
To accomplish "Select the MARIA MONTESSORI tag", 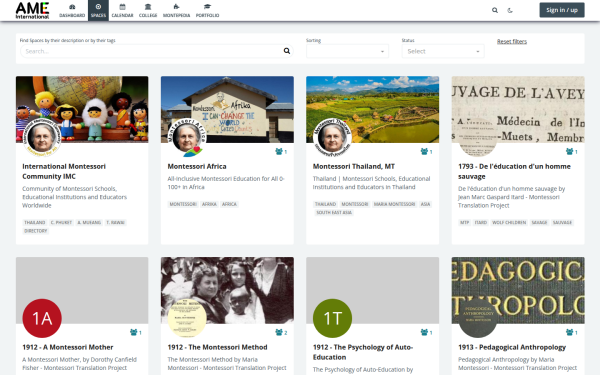I will [x=394, y=204].
